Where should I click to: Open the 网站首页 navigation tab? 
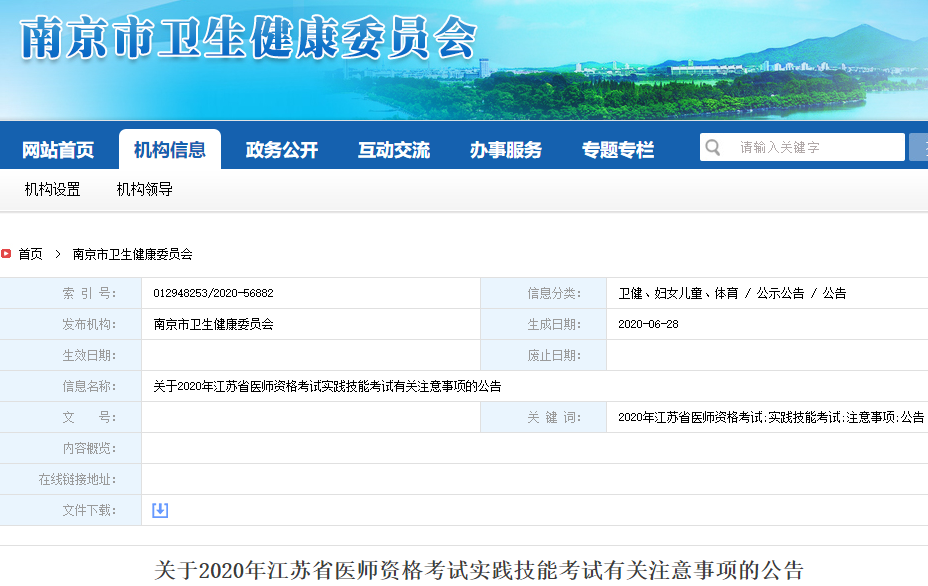[x=58, y=150]
